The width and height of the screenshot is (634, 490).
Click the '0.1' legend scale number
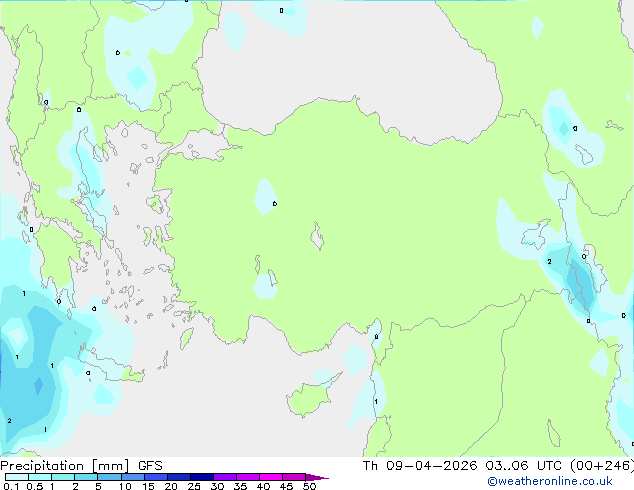point(11,486)
